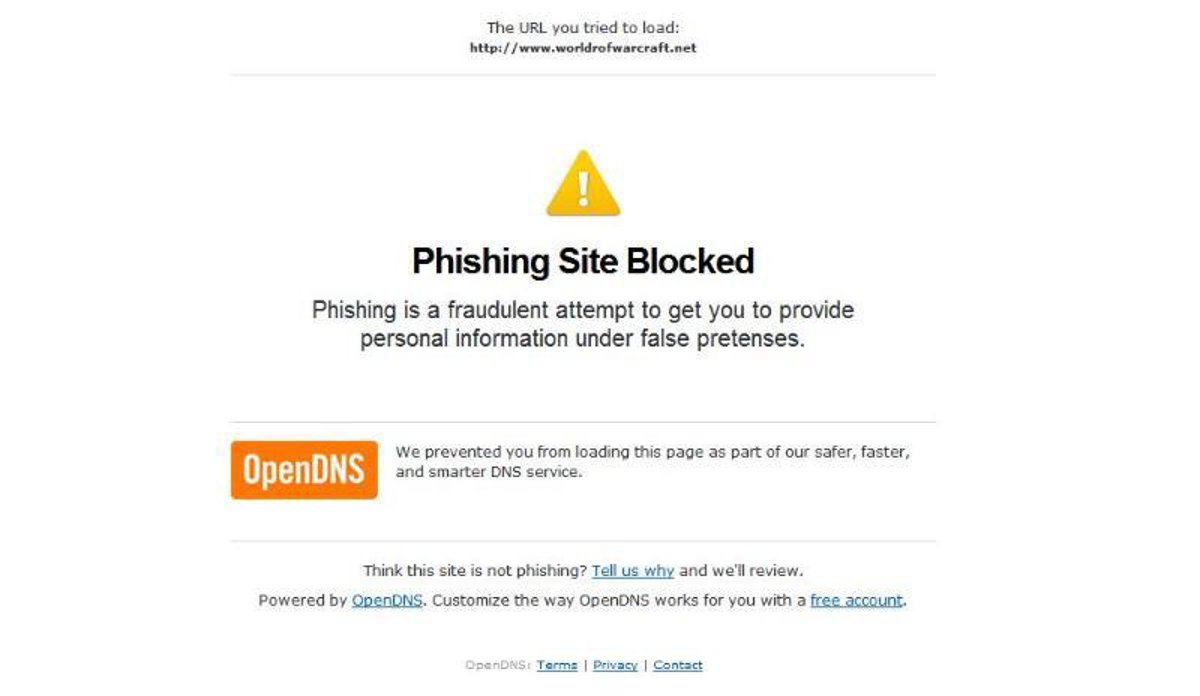
Task: Open the "Tell us why" link
Action: 633,571
